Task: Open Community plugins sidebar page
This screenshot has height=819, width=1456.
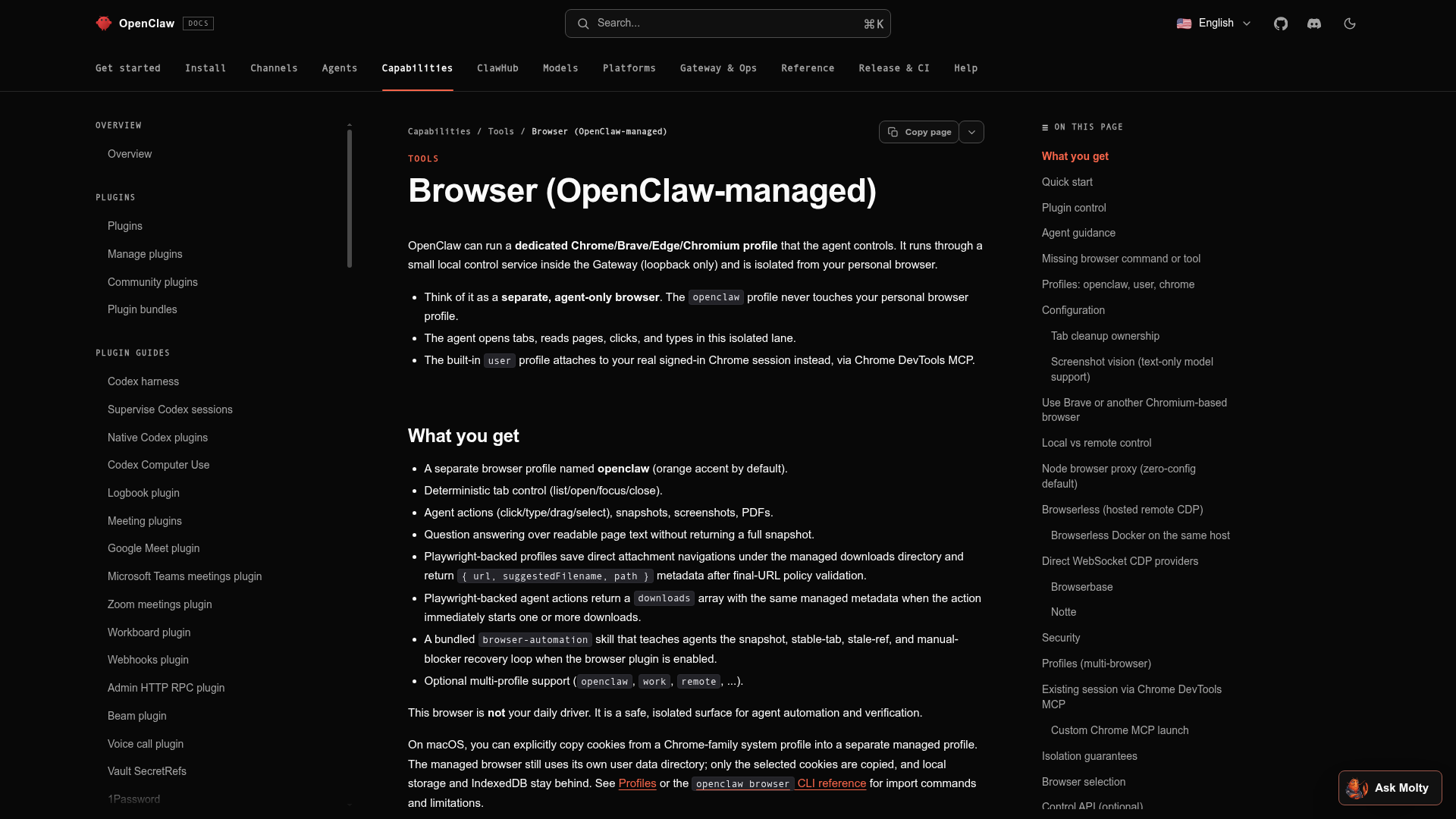Action: tap(152, 282)
